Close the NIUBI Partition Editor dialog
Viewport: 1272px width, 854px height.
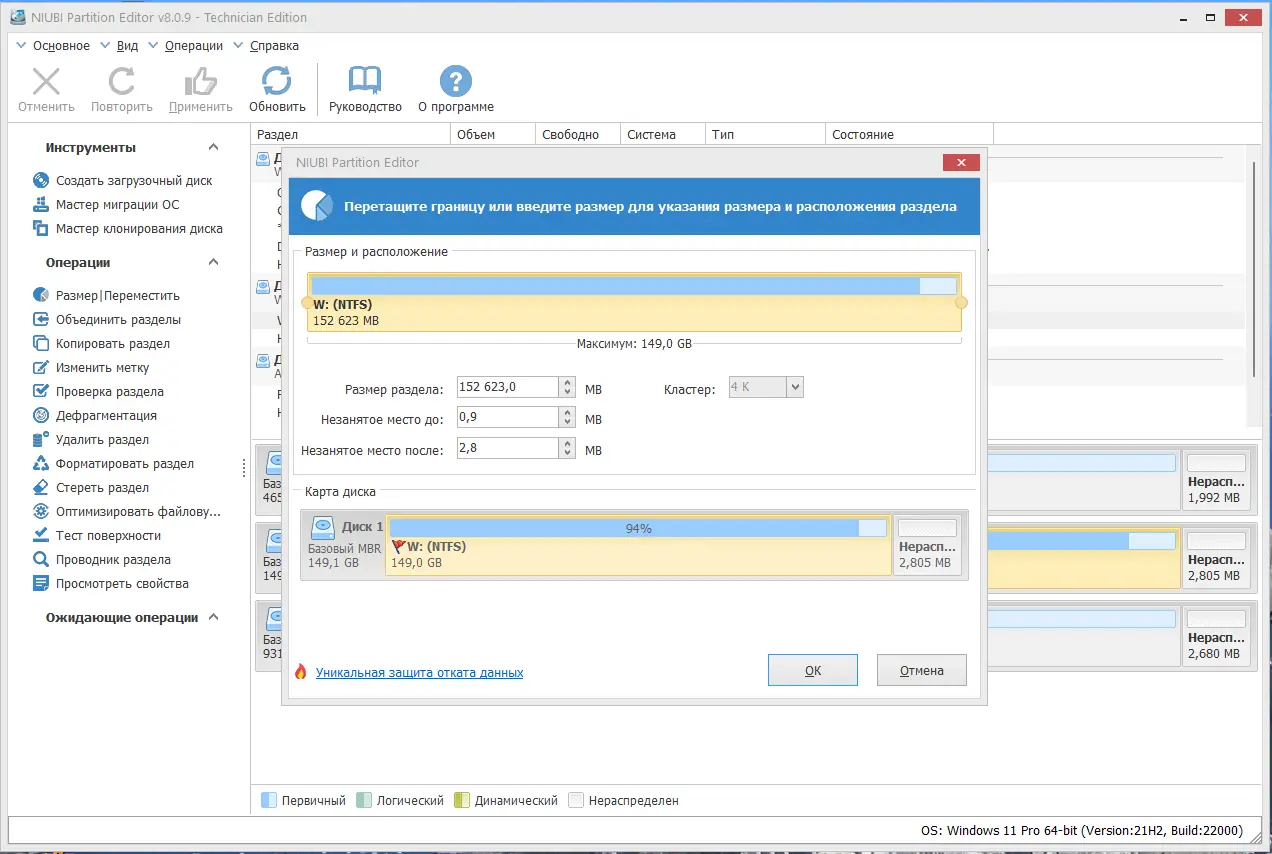click(961, 162)
